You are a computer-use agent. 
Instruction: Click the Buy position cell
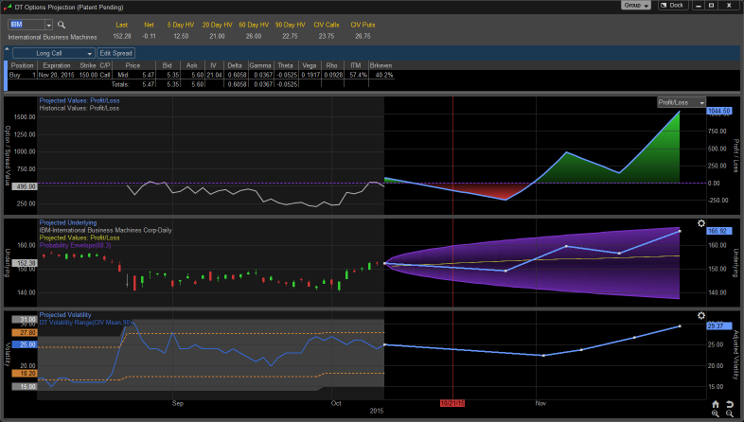15,75
